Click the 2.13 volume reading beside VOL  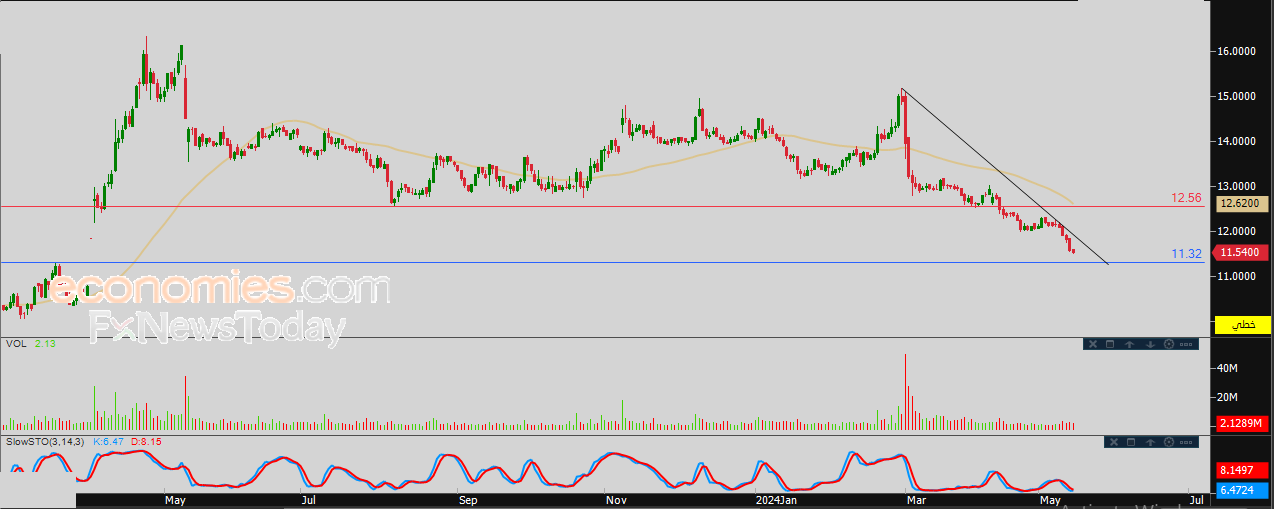click(x=45, y=343)
